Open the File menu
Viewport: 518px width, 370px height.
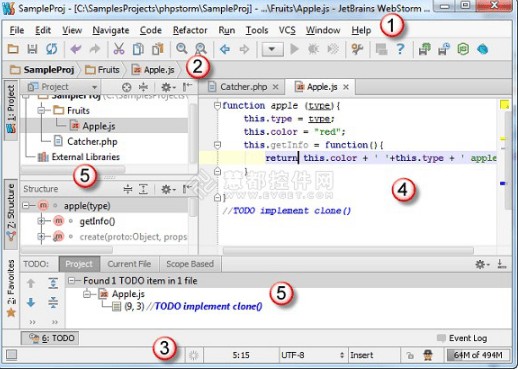point(17,30)
